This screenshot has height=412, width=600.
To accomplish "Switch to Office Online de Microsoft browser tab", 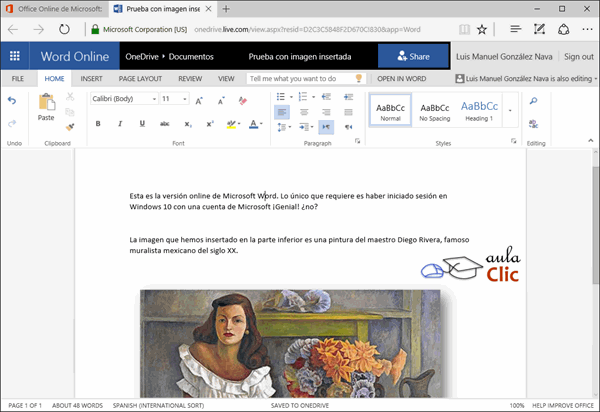I will [55, 9].
